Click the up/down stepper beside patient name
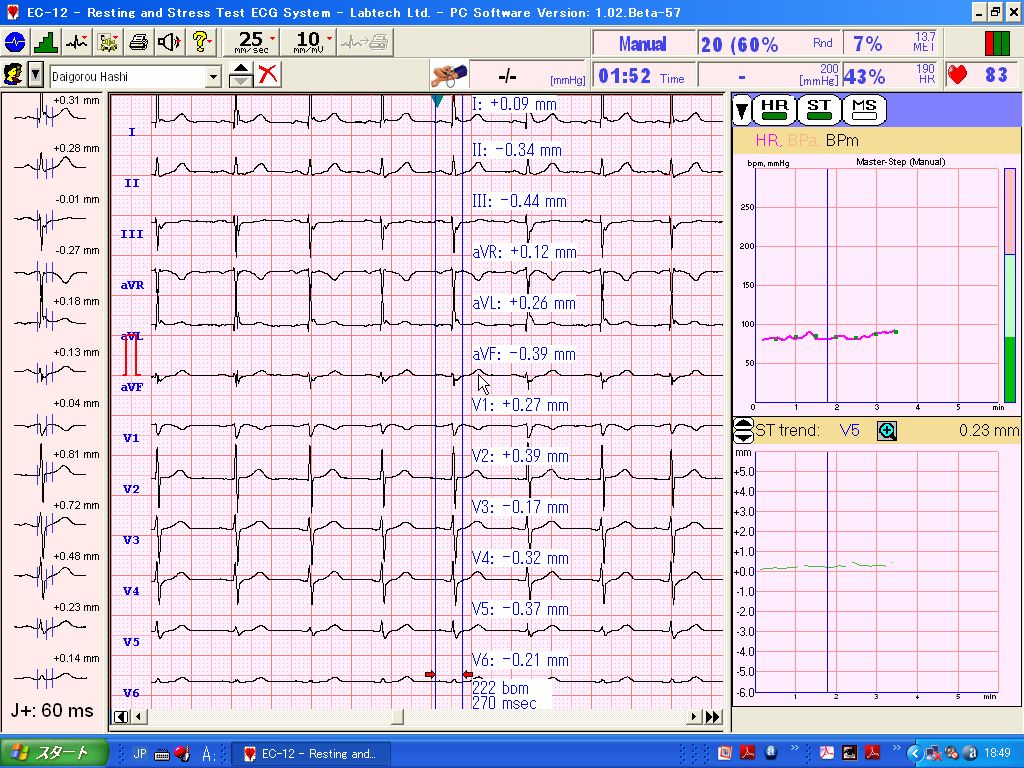Screen dimensions: 1024x768 (x=241, y=75)
